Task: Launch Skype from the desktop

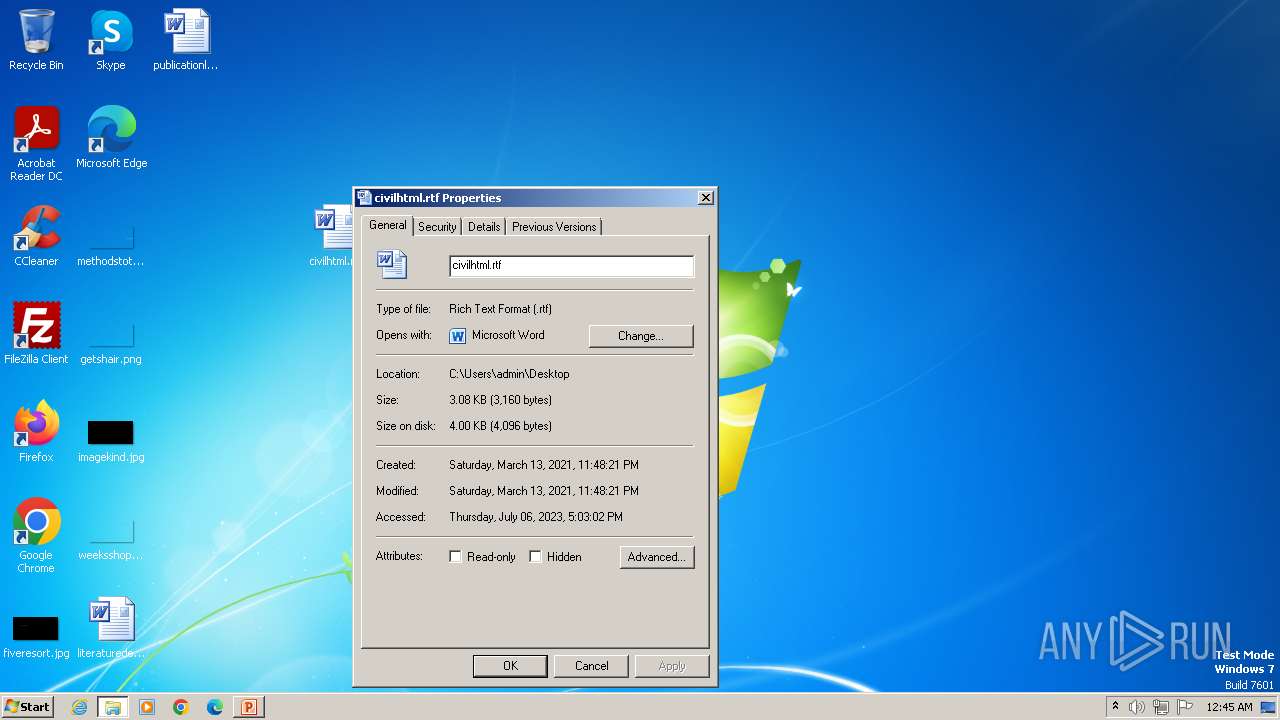Action: click(110, 40)
